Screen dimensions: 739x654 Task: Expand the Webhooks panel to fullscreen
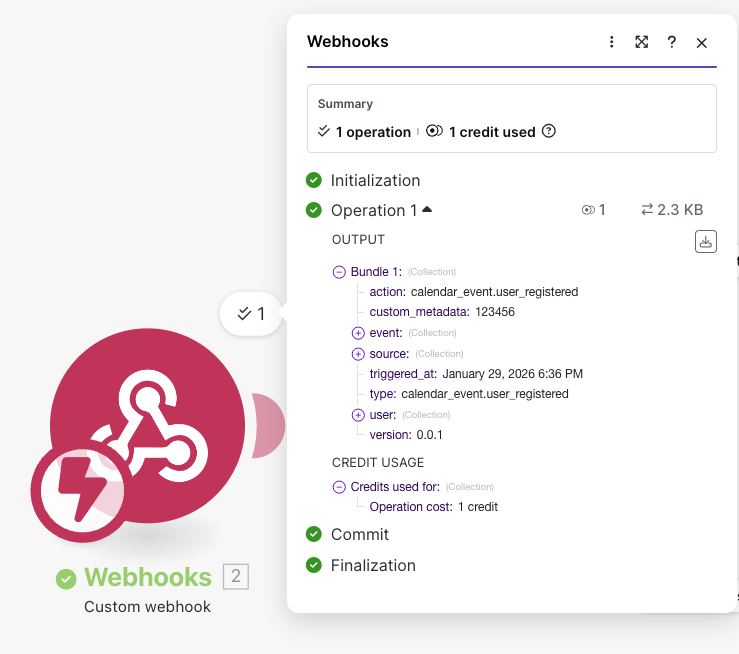(x=641, y=42)
